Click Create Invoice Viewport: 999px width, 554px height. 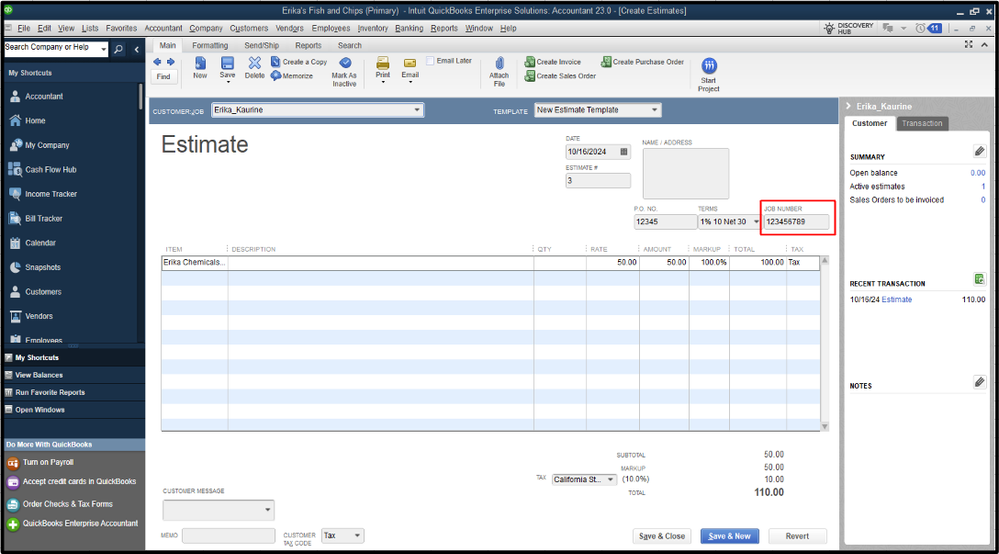click(x=552, y=62)
